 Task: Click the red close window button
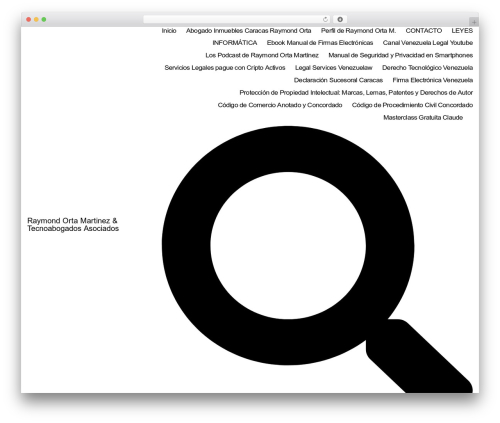(x=29, y=19)
